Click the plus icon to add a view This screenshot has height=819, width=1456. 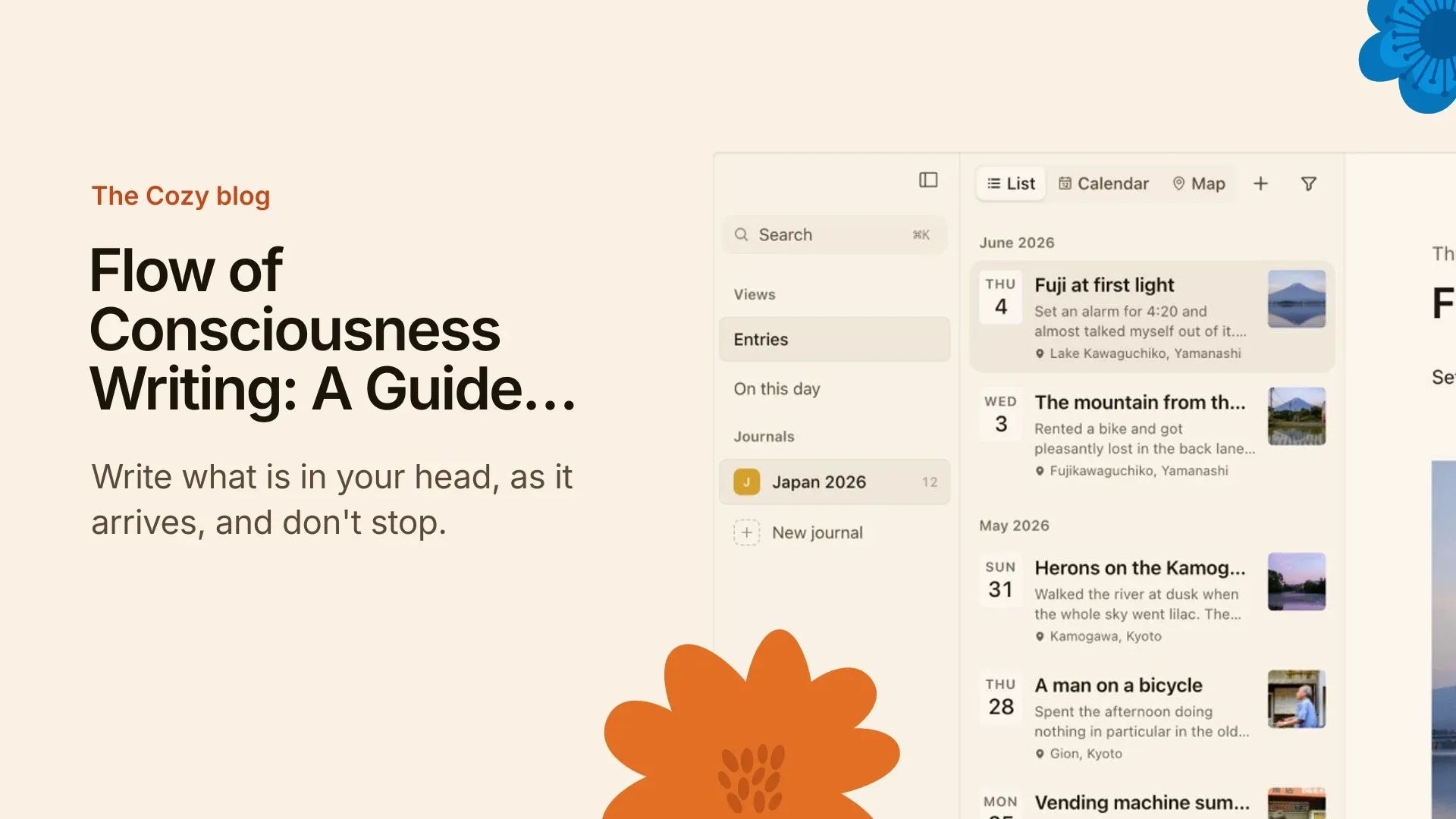pyautogui.click(x=1260, y=184)
